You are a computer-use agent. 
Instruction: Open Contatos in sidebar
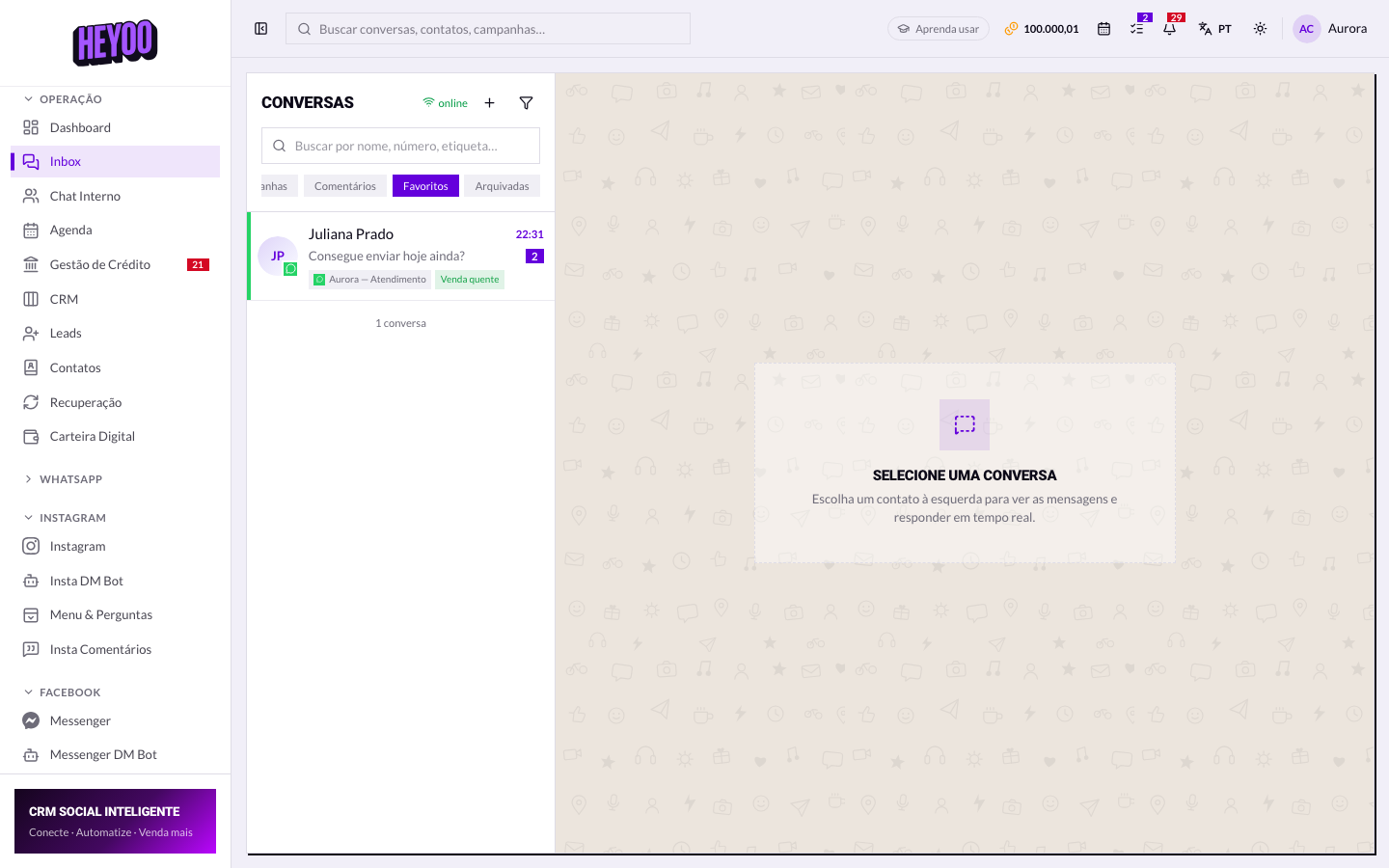[x=115, y=367]
